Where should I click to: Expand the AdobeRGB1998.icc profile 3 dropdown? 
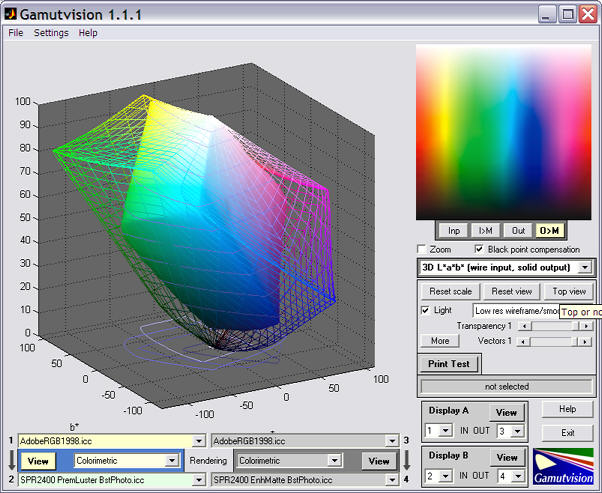pos(392,441)
